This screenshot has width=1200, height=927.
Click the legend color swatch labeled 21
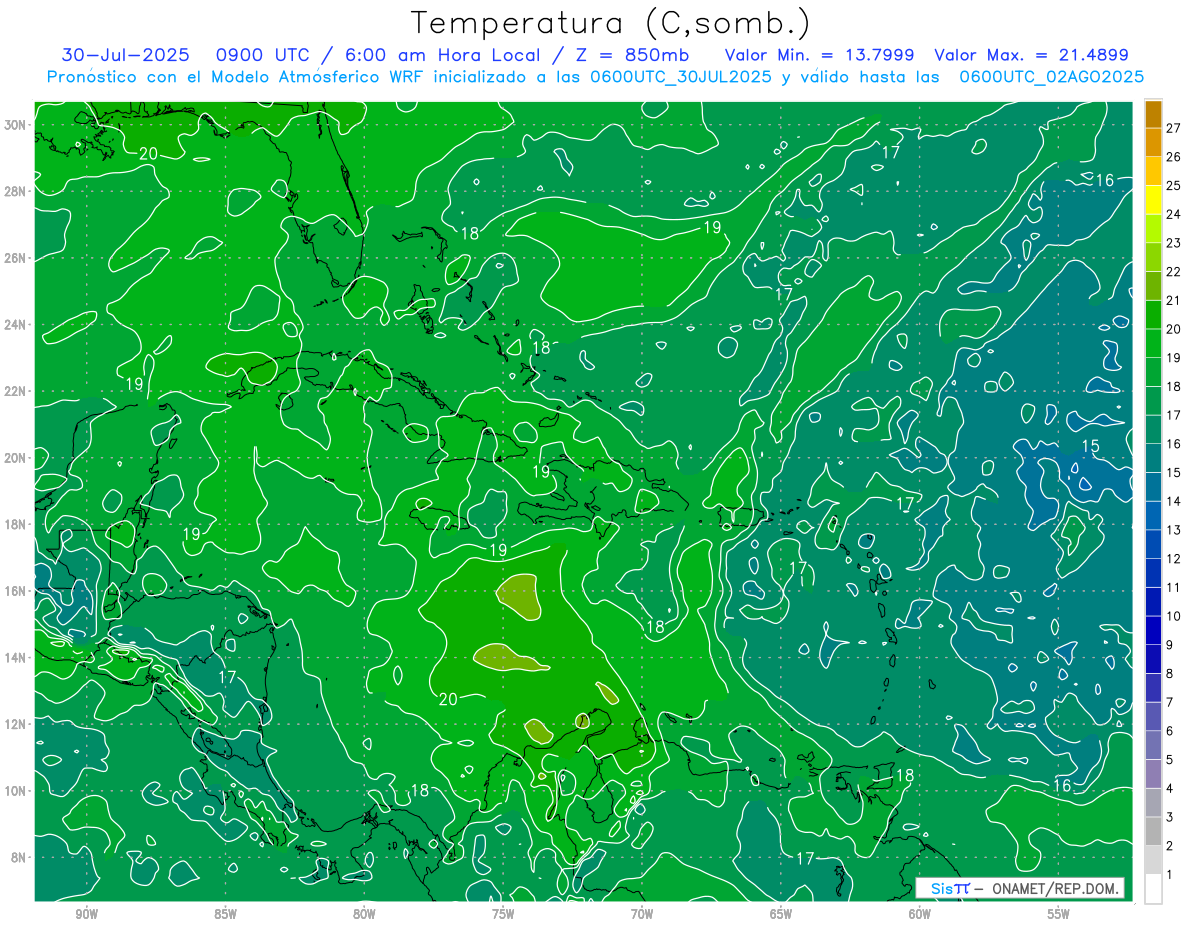click(x=1153, y=287)
